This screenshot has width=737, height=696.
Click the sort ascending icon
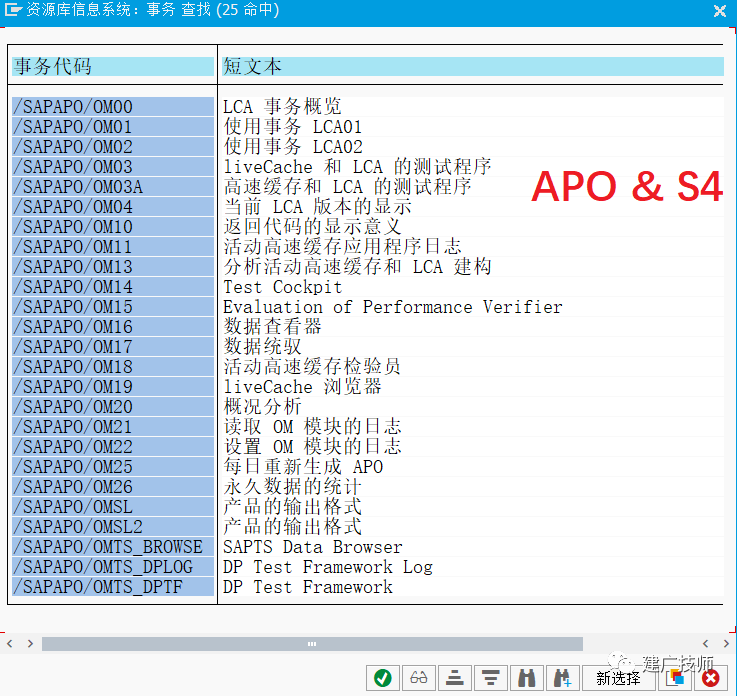455,678
